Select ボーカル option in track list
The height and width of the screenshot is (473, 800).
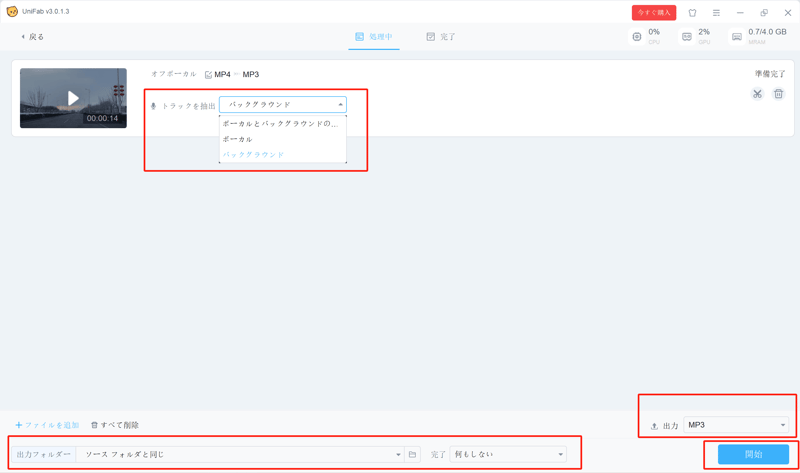pos(238,139)
